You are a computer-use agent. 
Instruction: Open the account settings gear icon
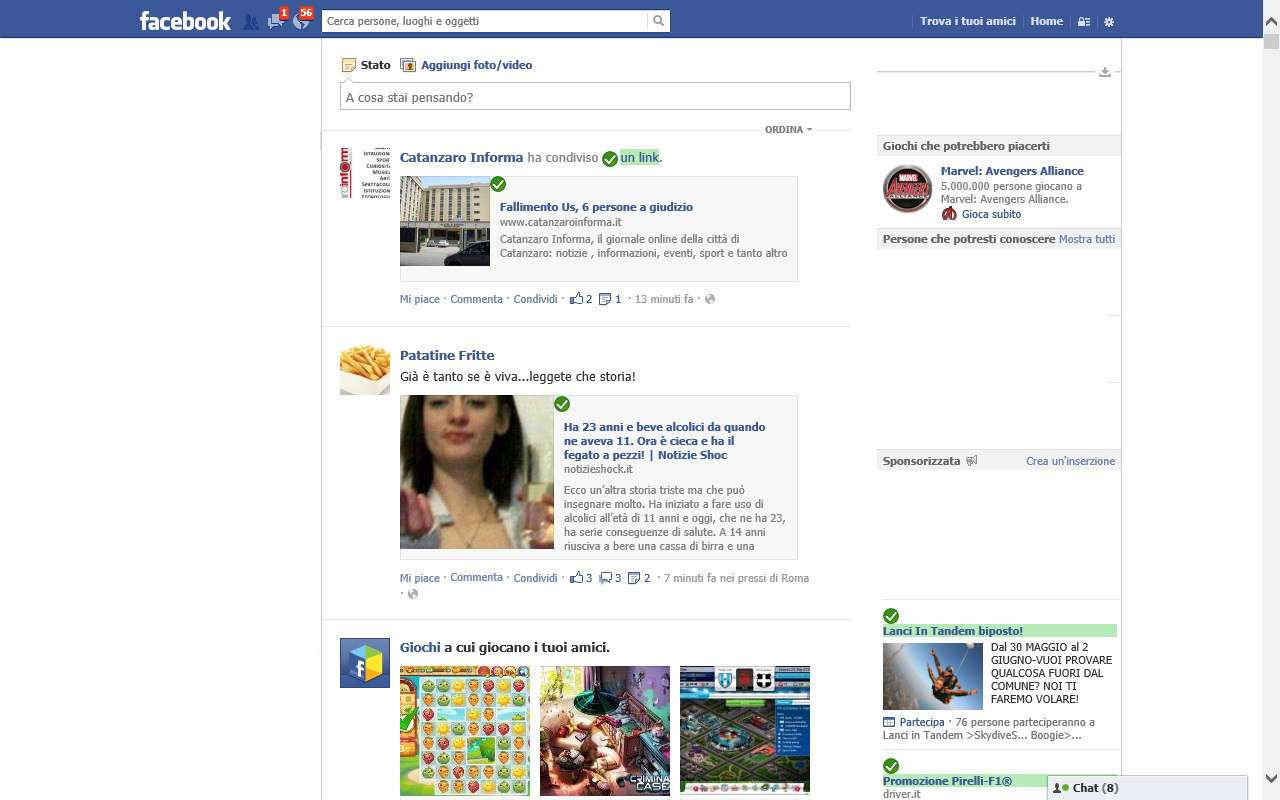point(1108,21)
